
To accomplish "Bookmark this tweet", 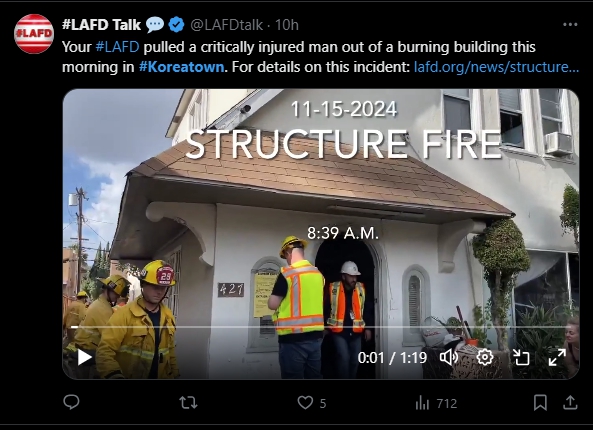I will 540,403.
